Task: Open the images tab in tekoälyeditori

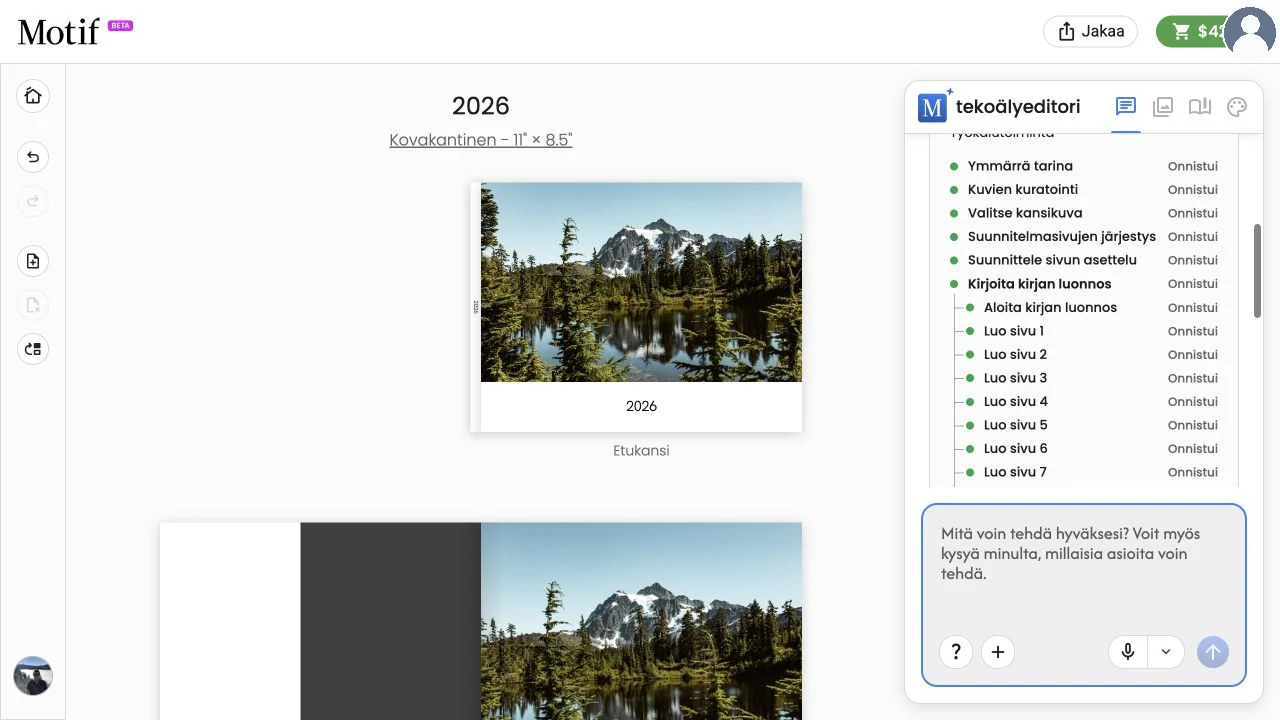Action: tap(1162, 107)
